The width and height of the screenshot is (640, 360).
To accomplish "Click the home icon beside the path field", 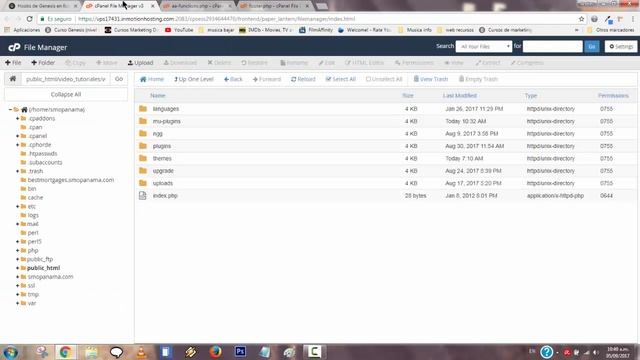I will click(x=13, y=79).
